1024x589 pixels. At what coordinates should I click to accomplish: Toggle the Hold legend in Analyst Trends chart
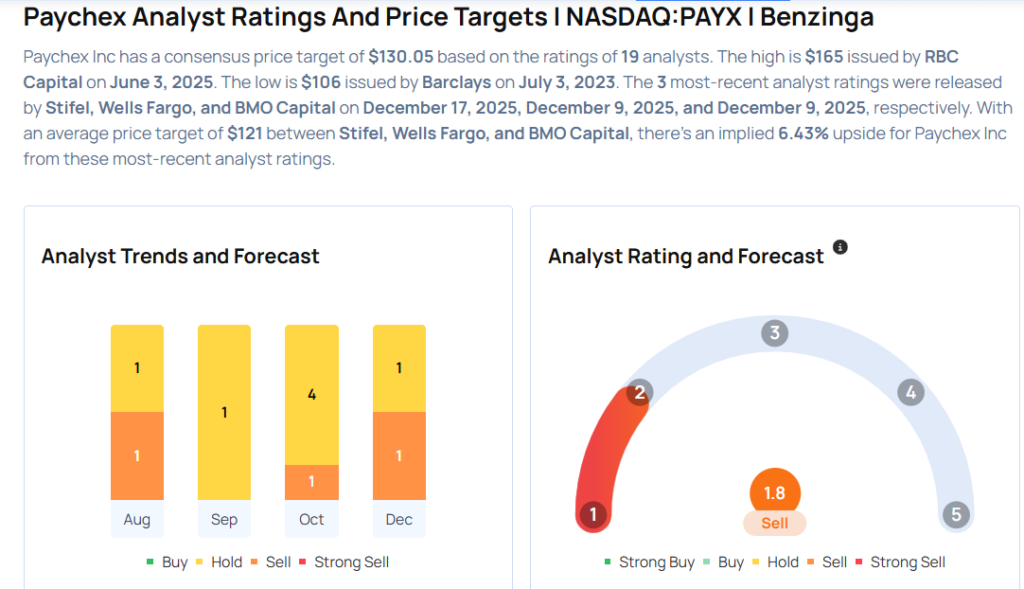218,562
